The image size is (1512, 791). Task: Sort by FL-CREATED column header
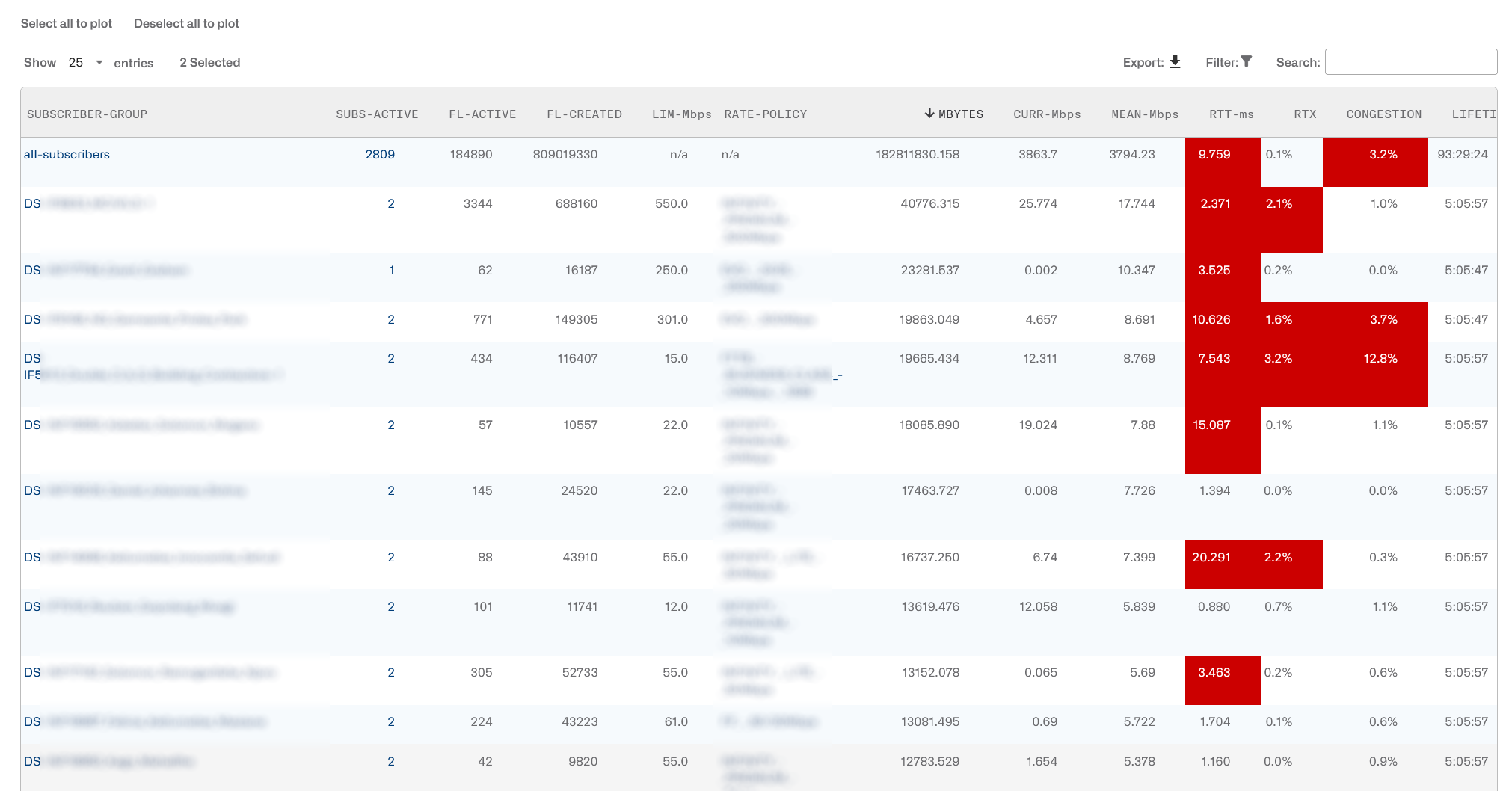(x=584, y=114)
